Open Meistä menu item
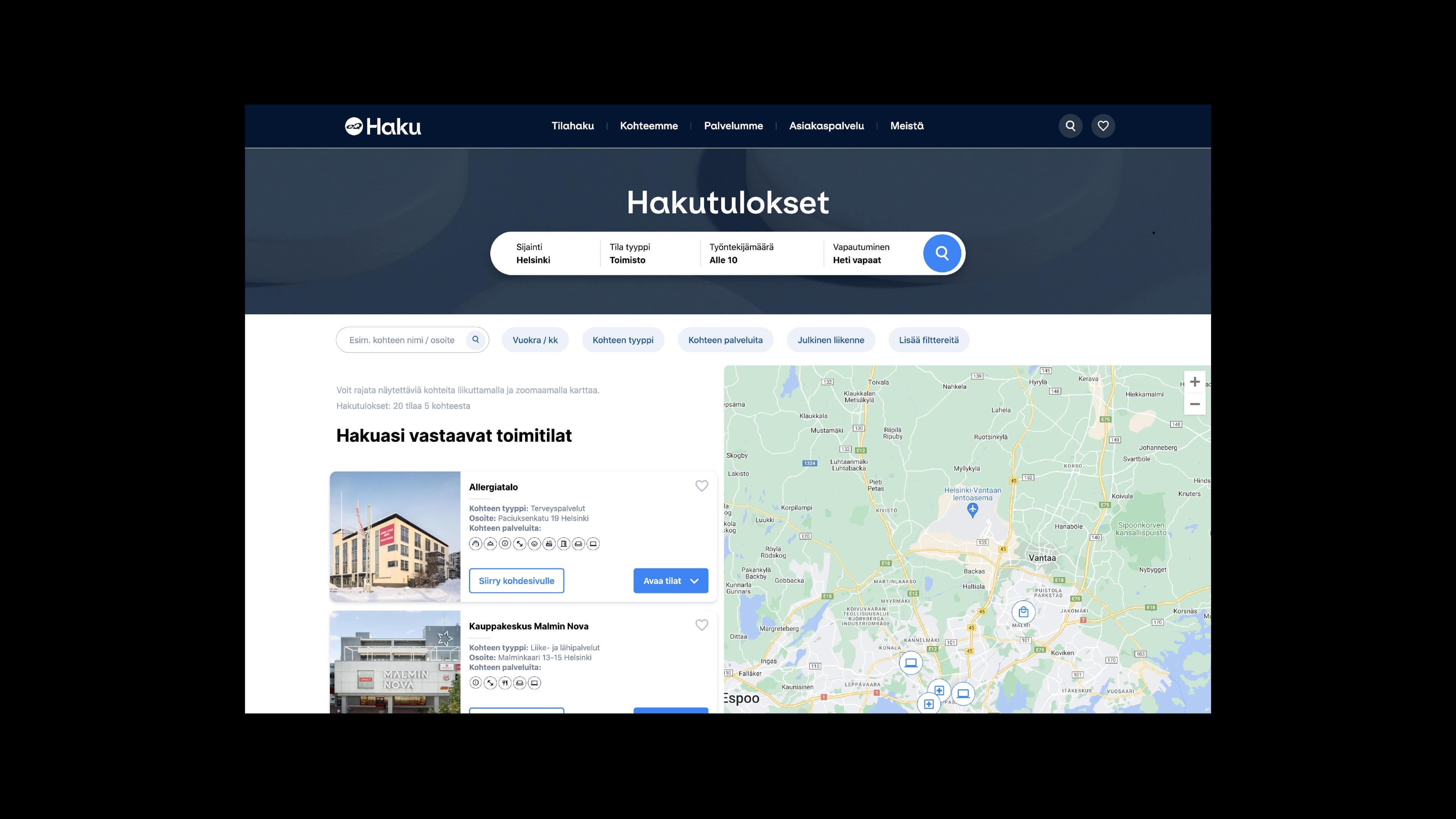The width and height of the screenshot is (1456, 819). click(x=907, y=126)
